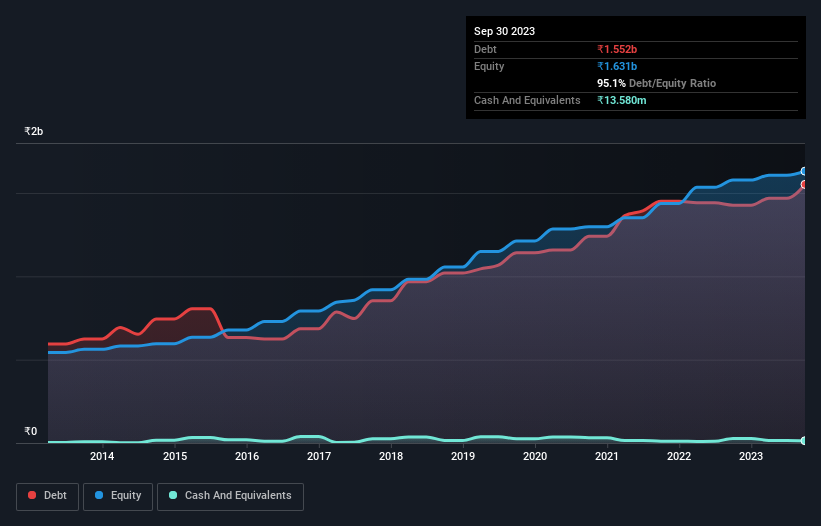Toggle the Debt series legend button
The height and width of the screenshot is (526, 821).
click(x=47, y=496)
